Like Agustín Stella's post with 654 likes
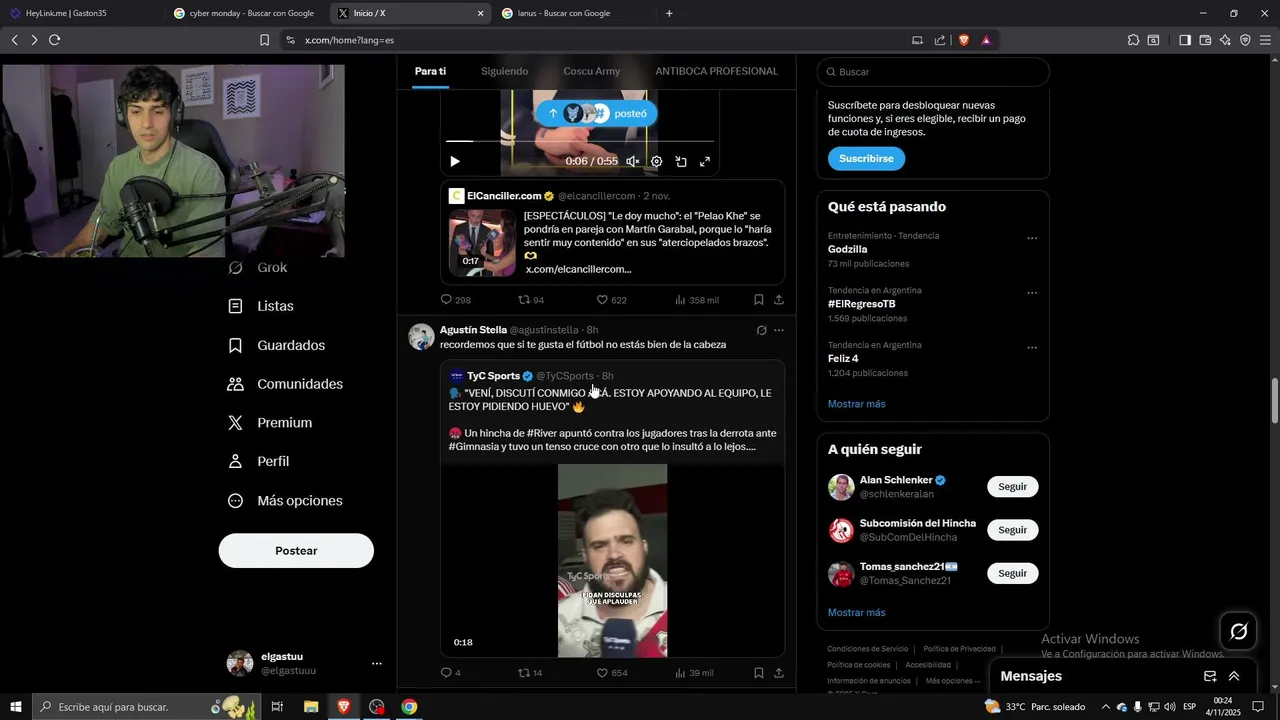Image resolution: width=1280 pixels, height=720 pixels. click(x=611, y=673)
